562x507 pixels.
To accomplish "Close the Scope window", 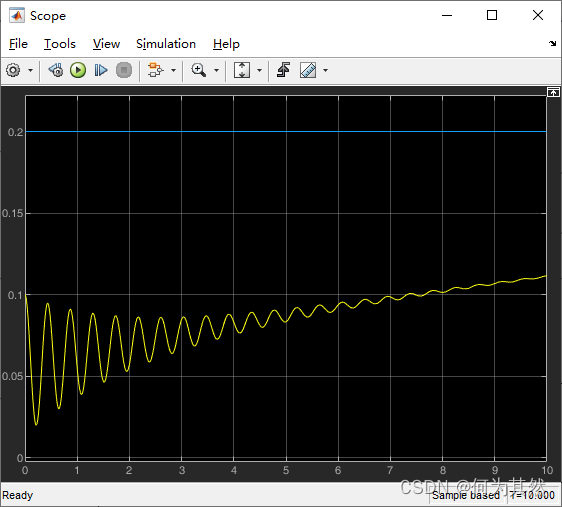I will (x=538, y=15).
